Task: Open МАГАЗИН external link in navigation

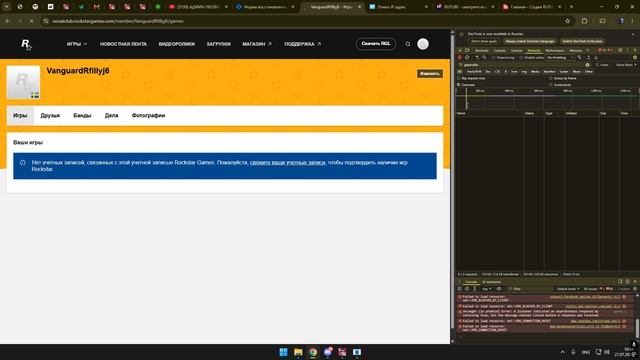Action: (257, 44)
